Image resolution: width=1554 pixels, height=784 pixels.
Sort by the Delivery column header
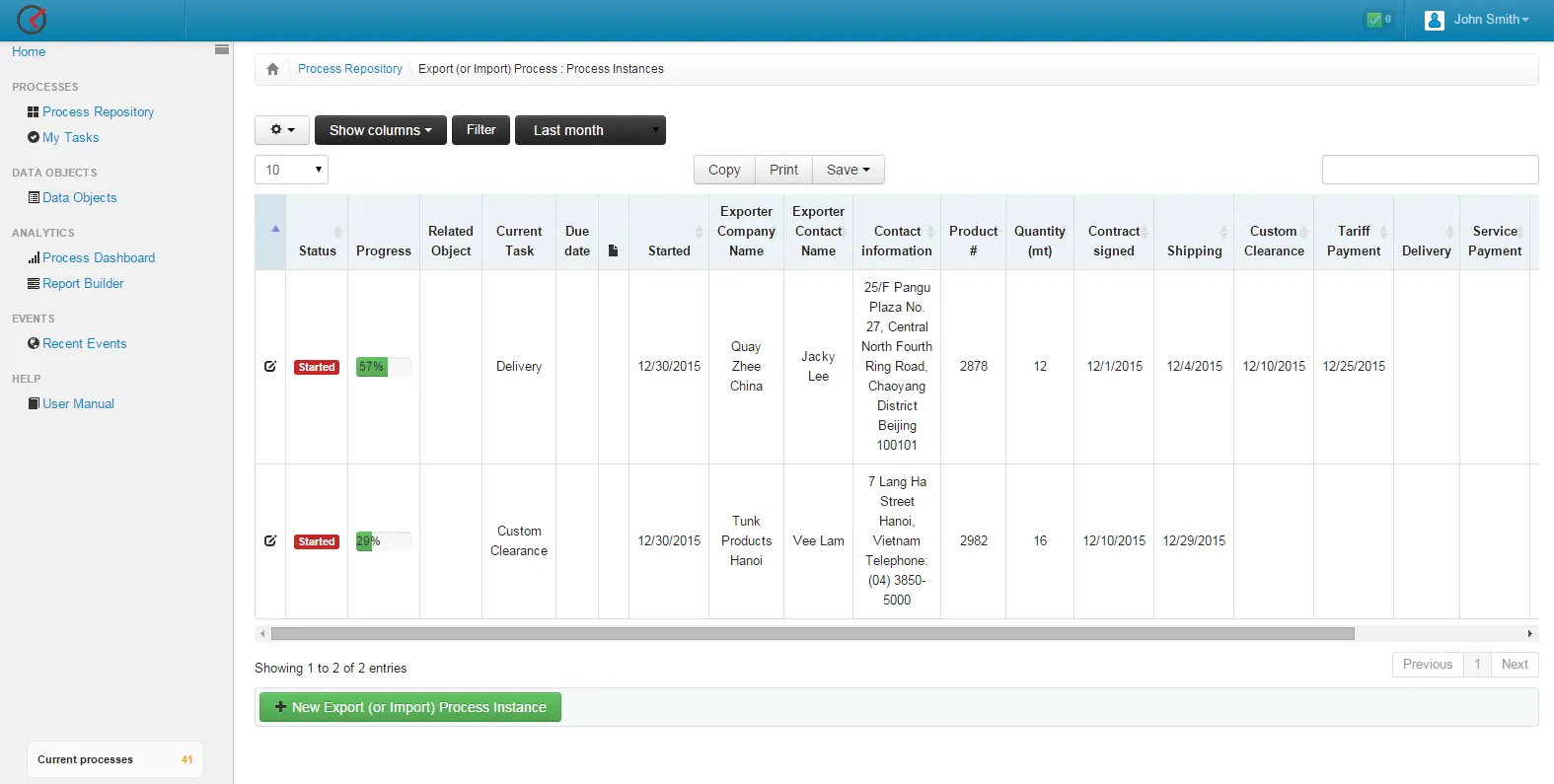tap(1427, 233)
